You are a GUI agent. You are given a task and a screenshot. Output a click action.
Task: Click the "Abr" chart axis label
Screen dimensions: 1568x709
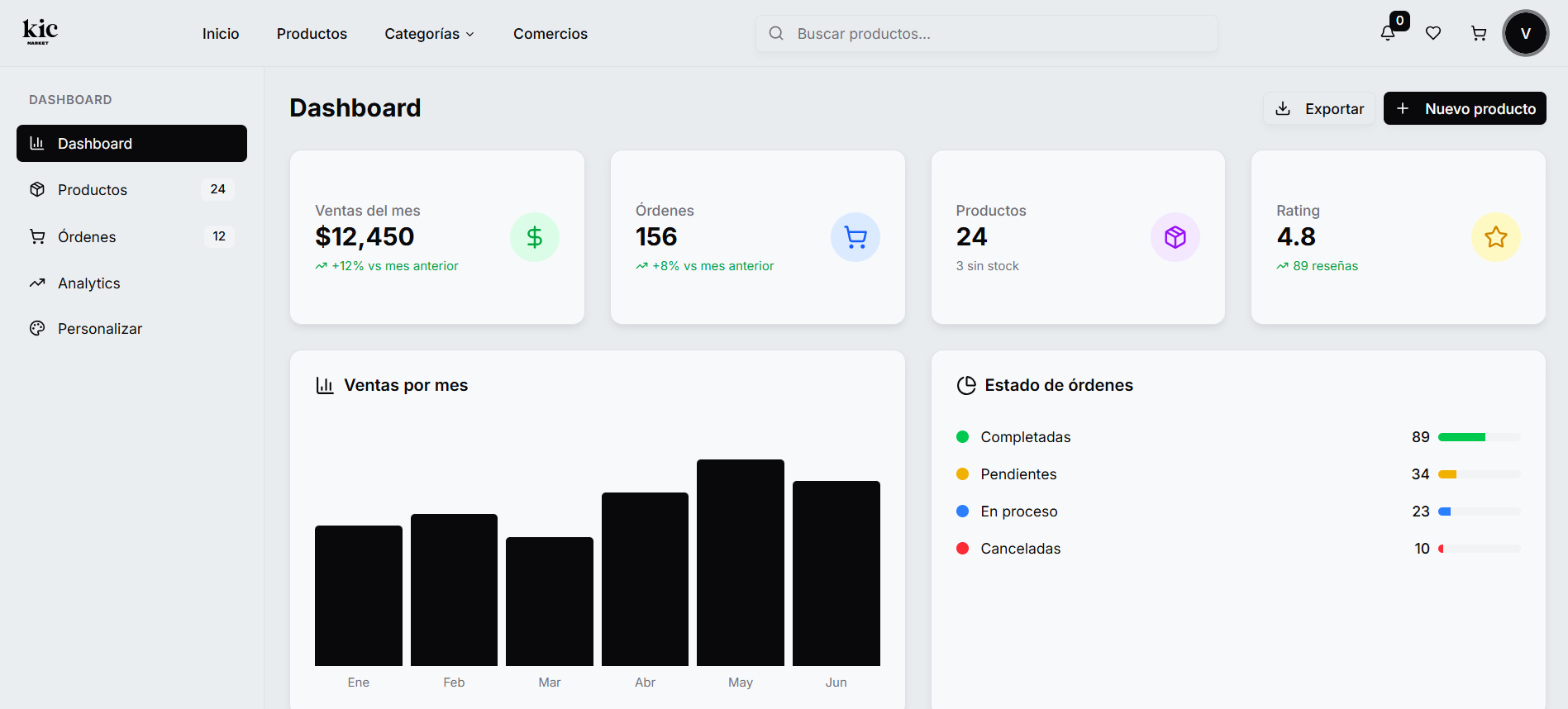(645, 683)
